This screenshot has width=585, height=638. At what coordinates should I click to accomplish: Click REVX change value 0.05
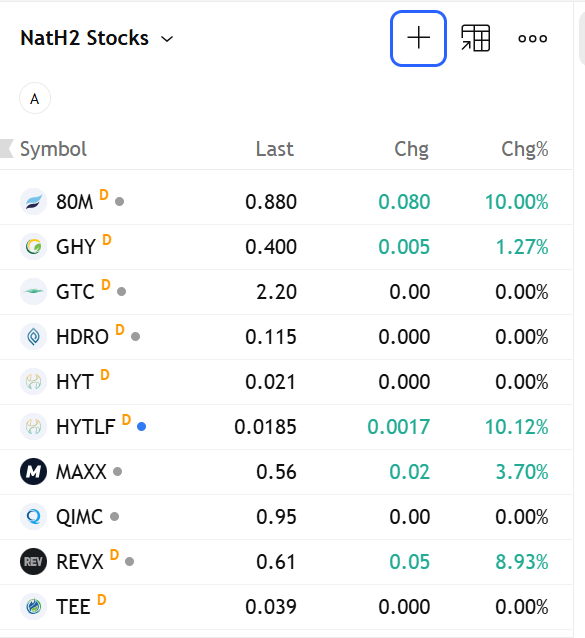tap(410, 562)
